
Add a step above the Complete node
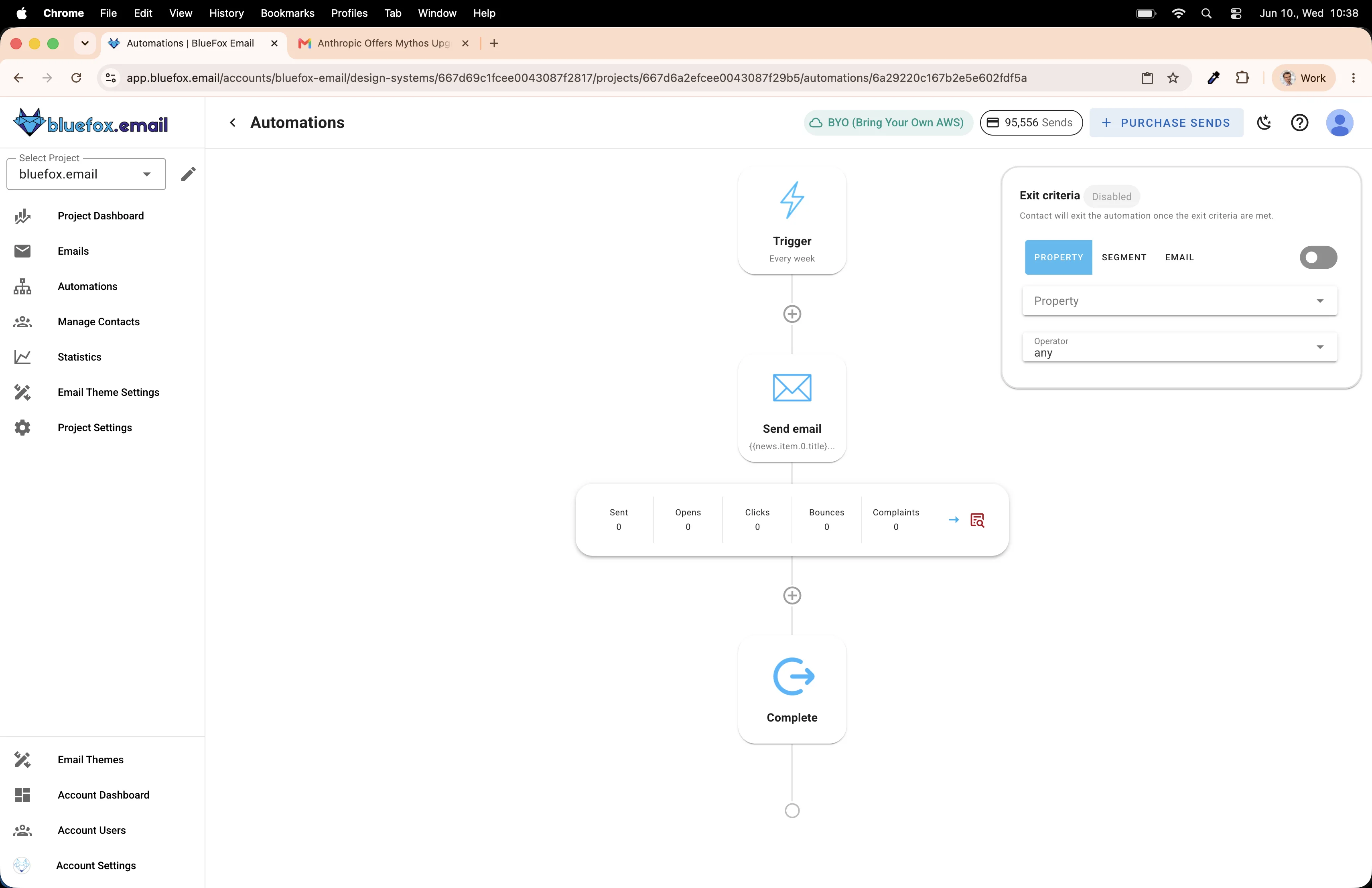(x=792, y=595)
